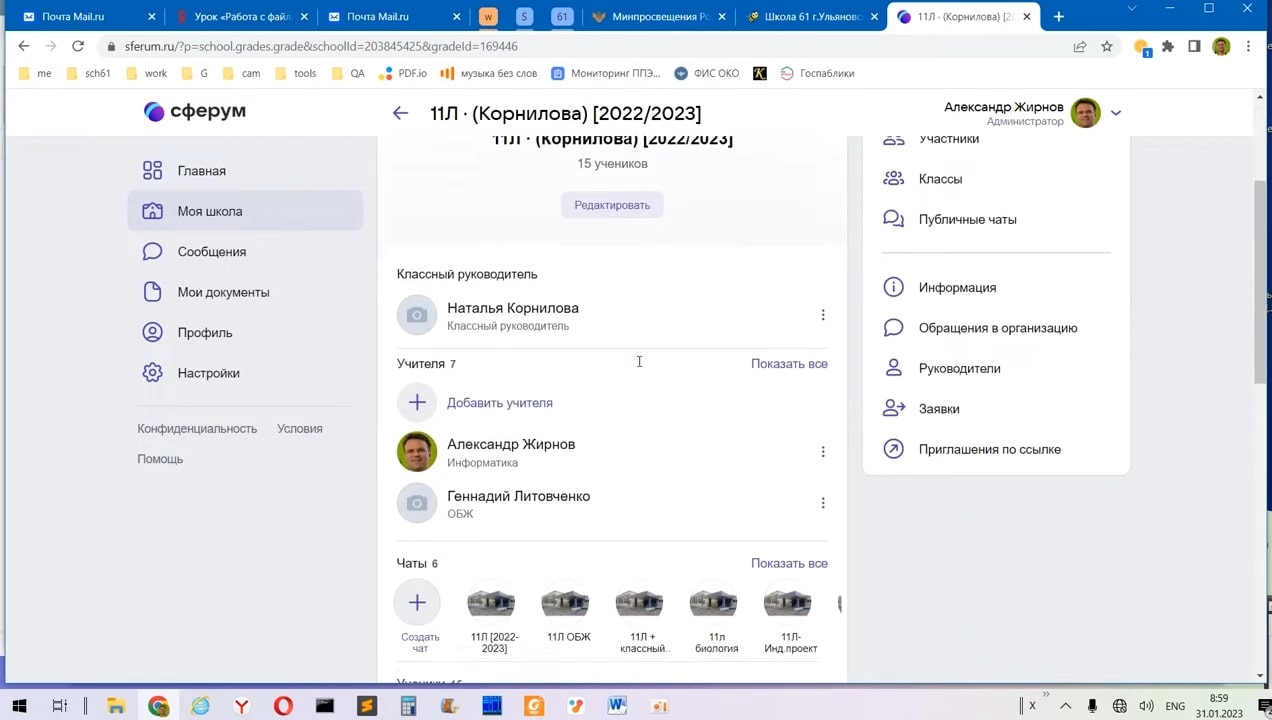This screenshot has height=720, width=1272.
Task: Open the Условия link
Action: (300, 428)
